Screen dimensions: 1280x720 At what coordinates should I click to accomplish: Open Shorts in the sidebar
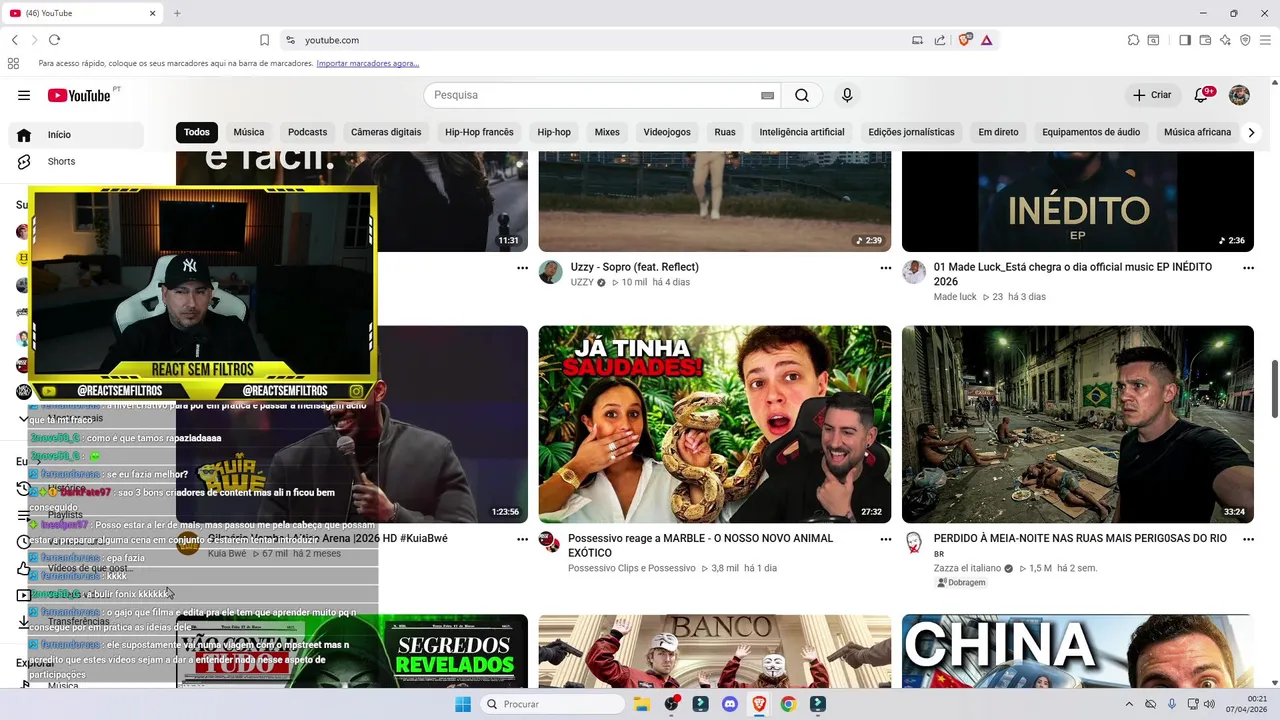click(61, 161)
